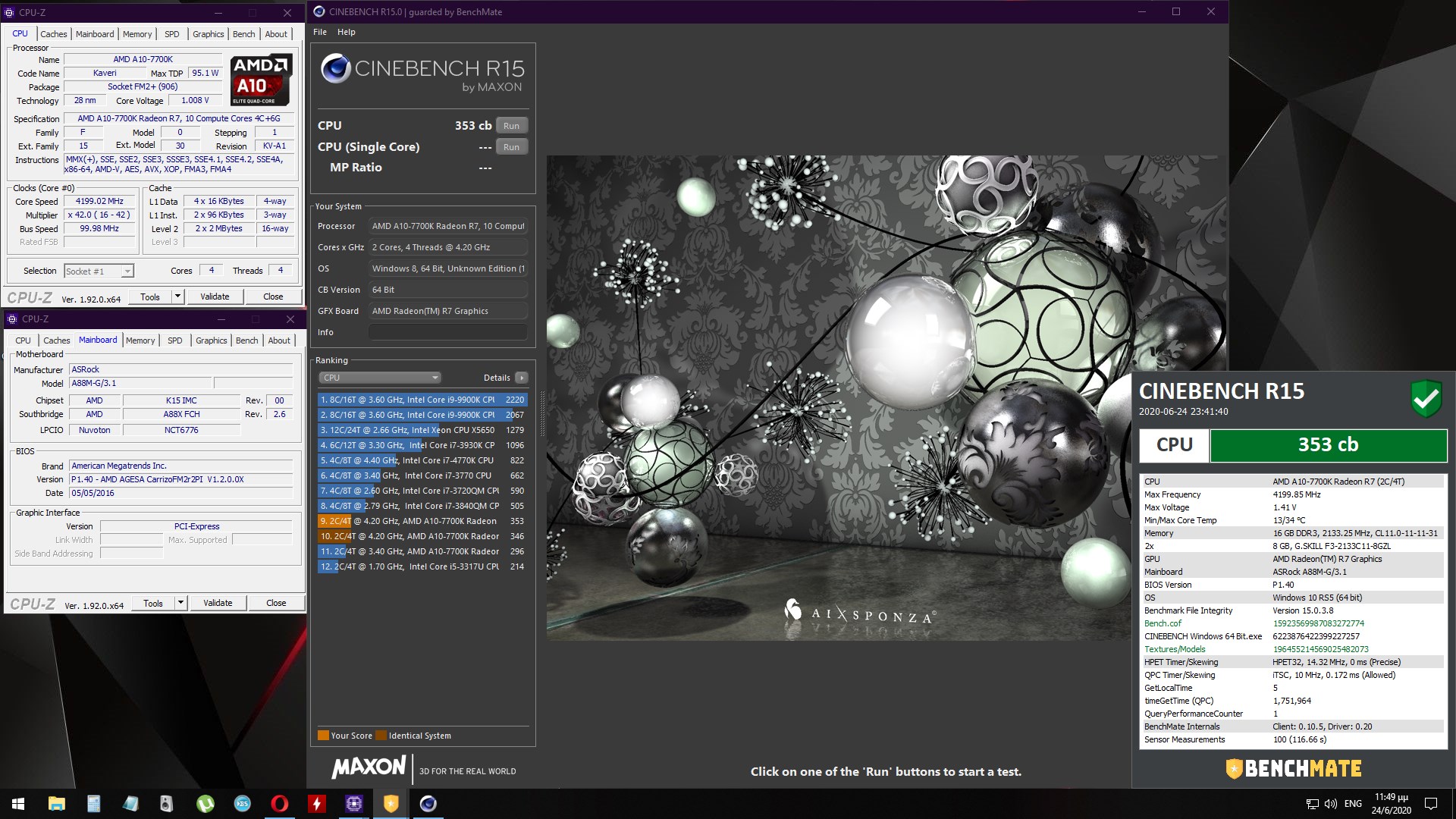The image size is (1456, 819).
Task: Switch to BenchMate in the taskbar
Action: [391, 804]
